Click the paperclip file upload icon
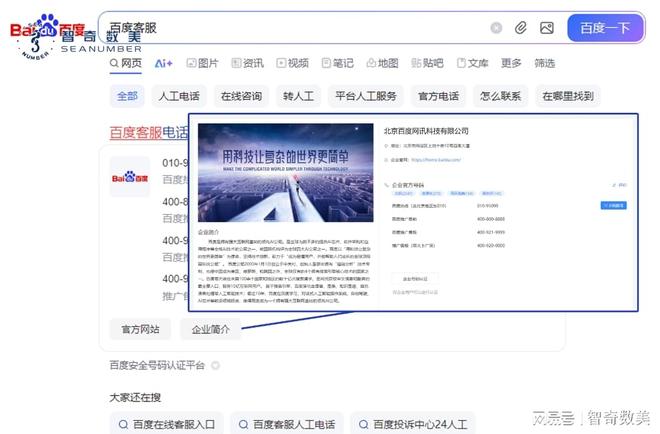 pos(522,28)
